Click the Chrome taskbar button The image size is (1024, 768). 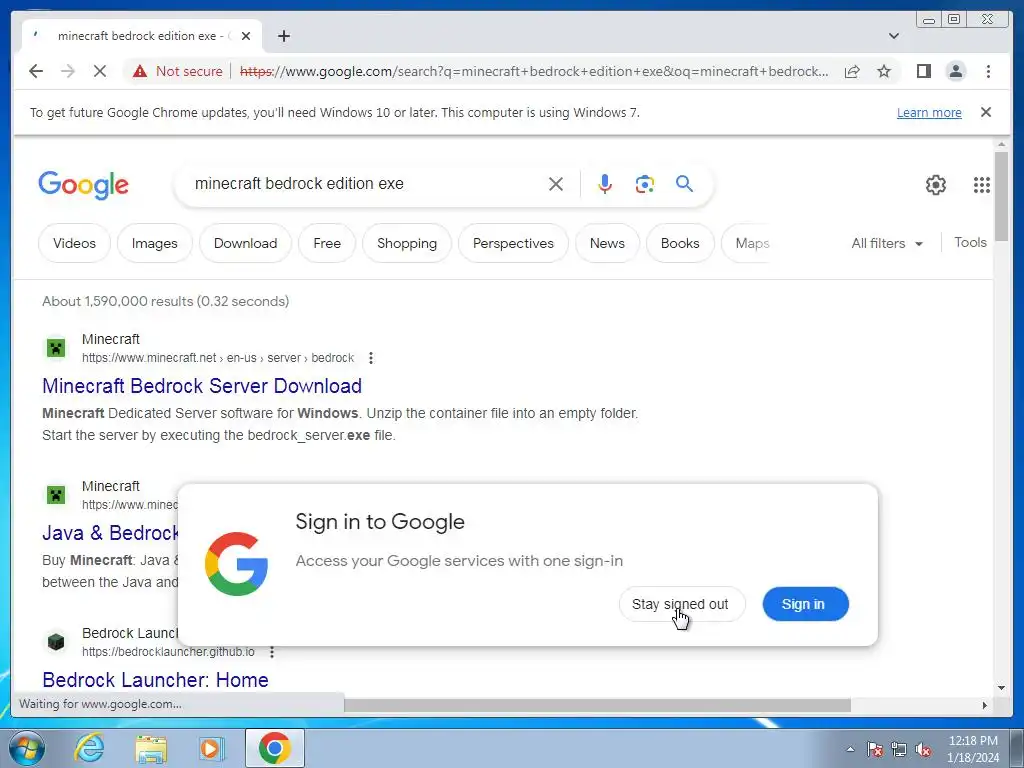[274, 748]
